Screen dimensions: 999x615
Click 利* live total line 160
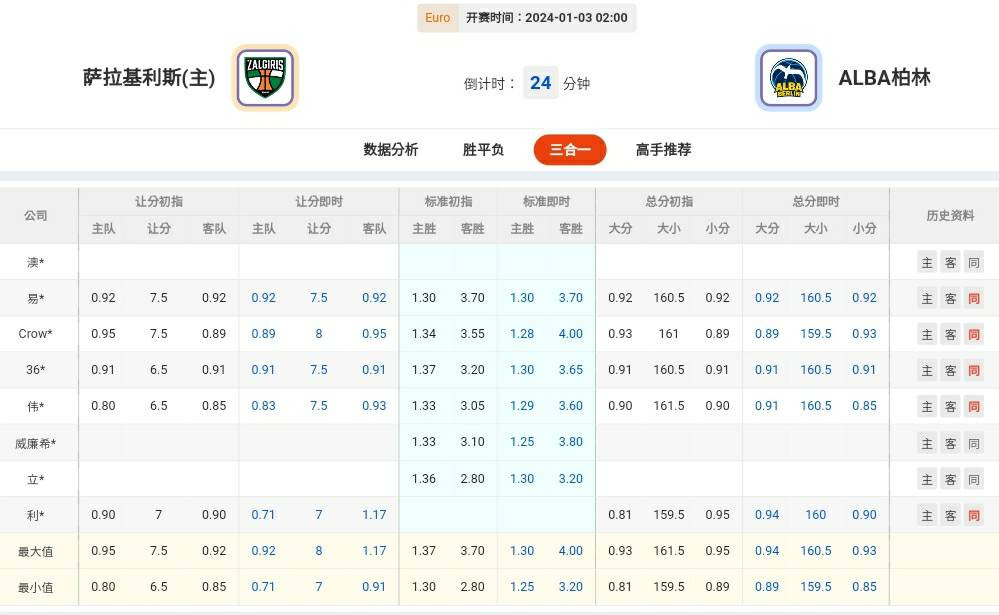816,514
